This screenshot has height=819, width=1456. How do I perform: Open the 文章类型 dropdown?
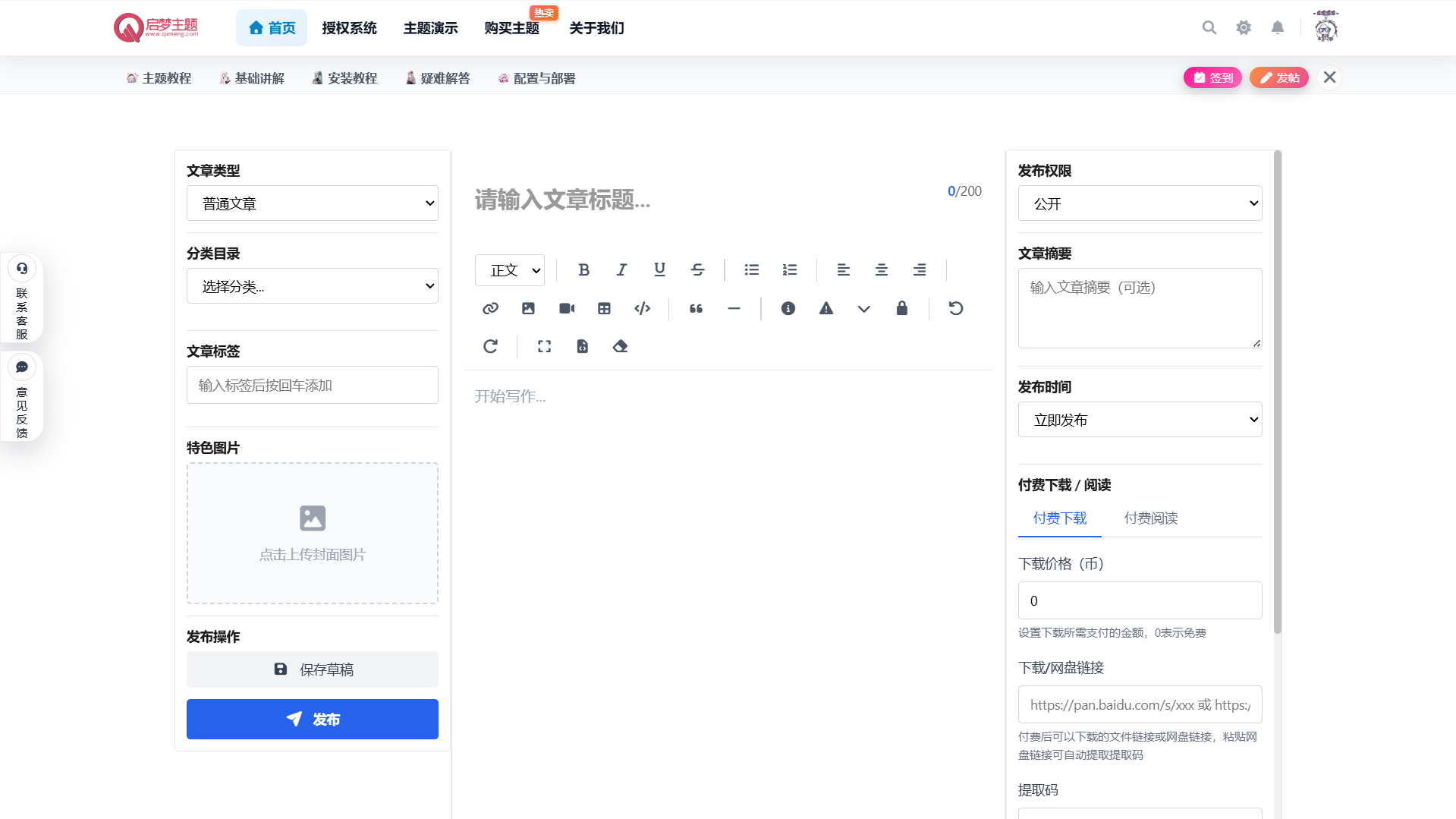[312, 203]
